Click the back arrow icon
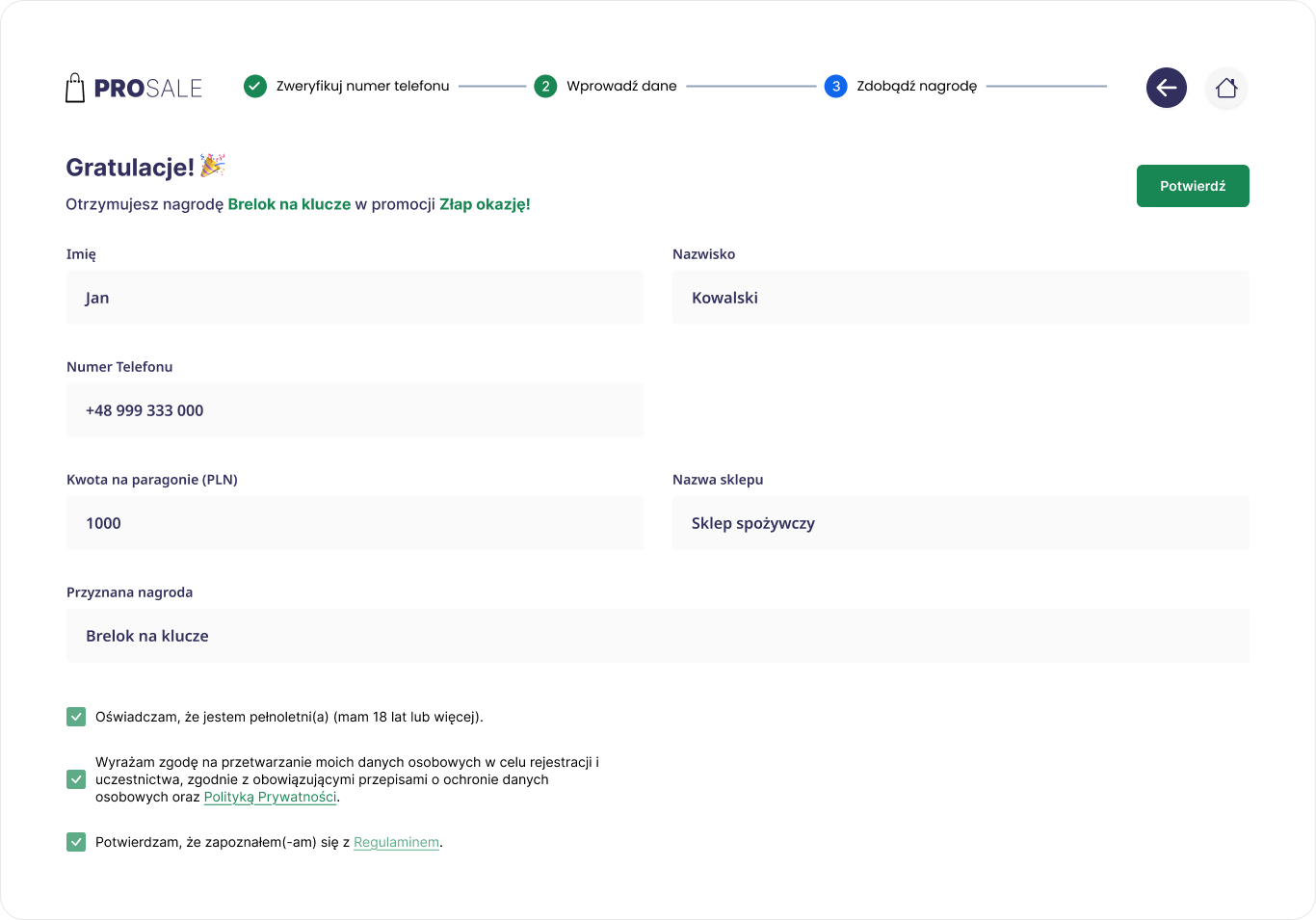1316x920 pixels. pyautogui.click(x=1166, y=88)
